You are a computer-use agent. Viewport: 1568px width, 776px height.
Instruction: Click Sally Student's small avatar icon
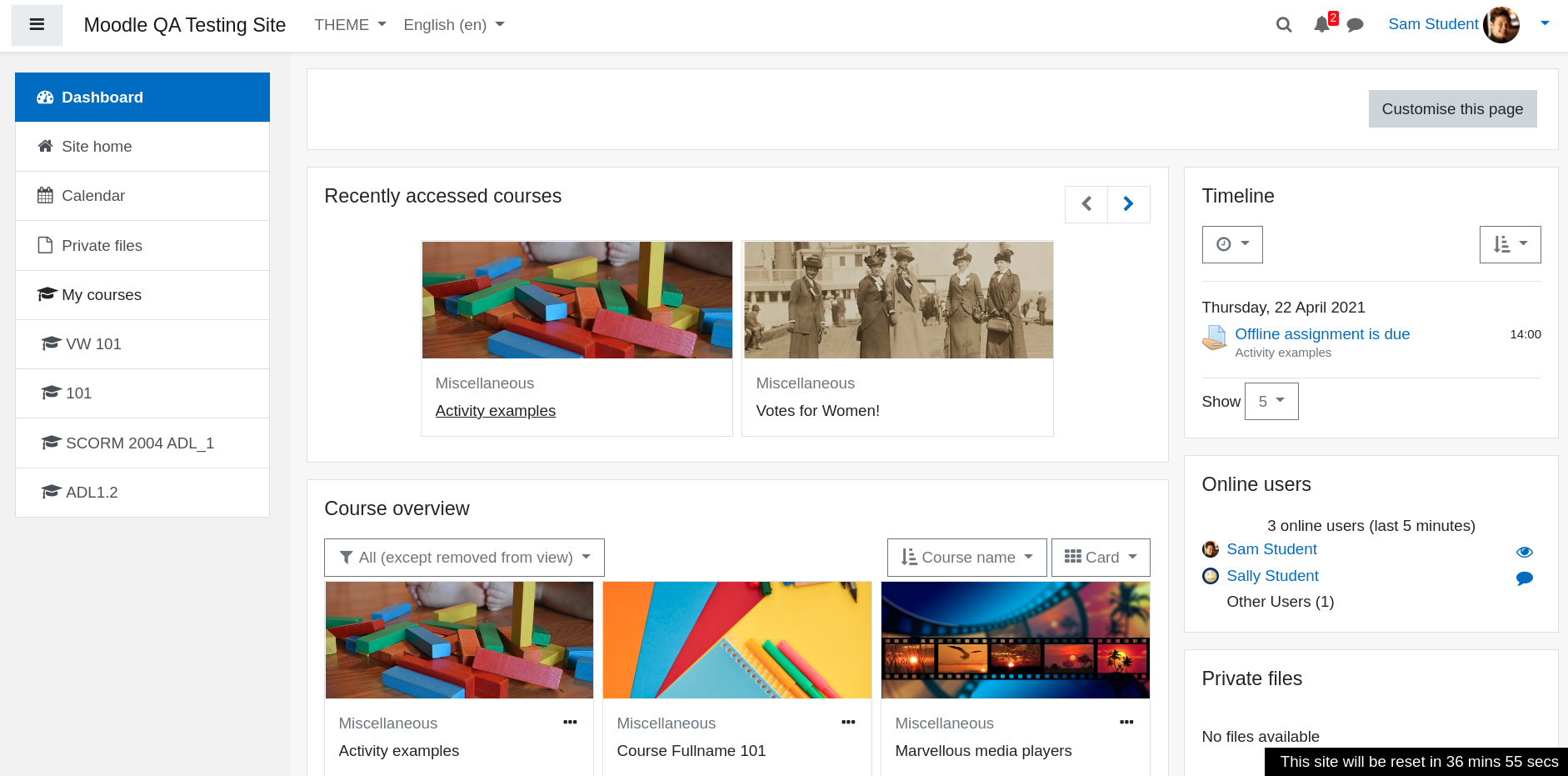point(1211,576)
